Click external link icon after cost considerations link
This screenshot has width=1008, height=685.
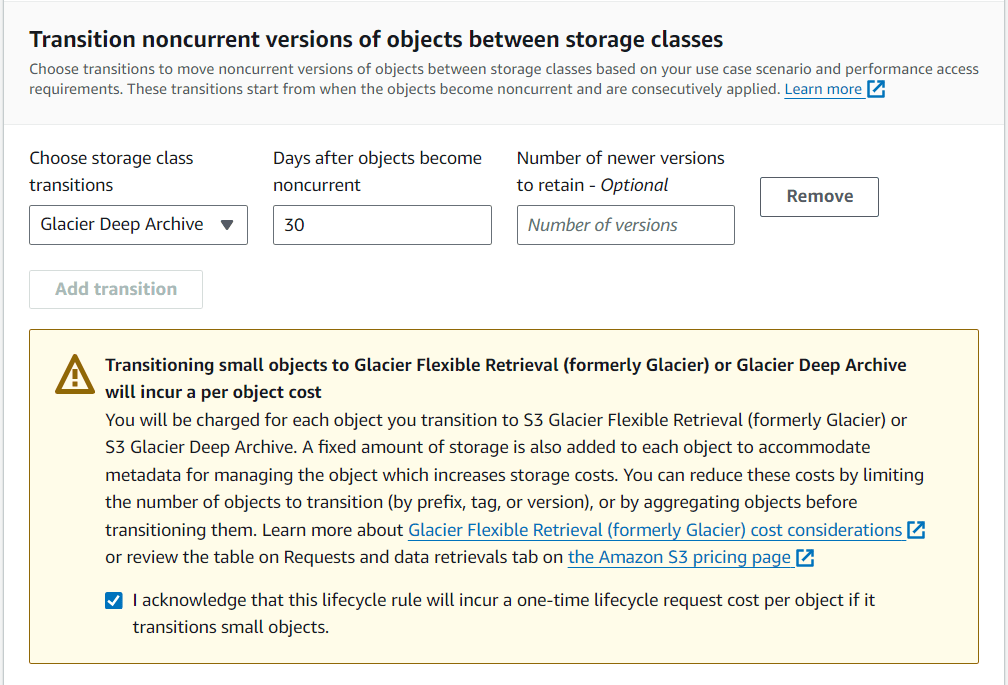pos(916,530)
